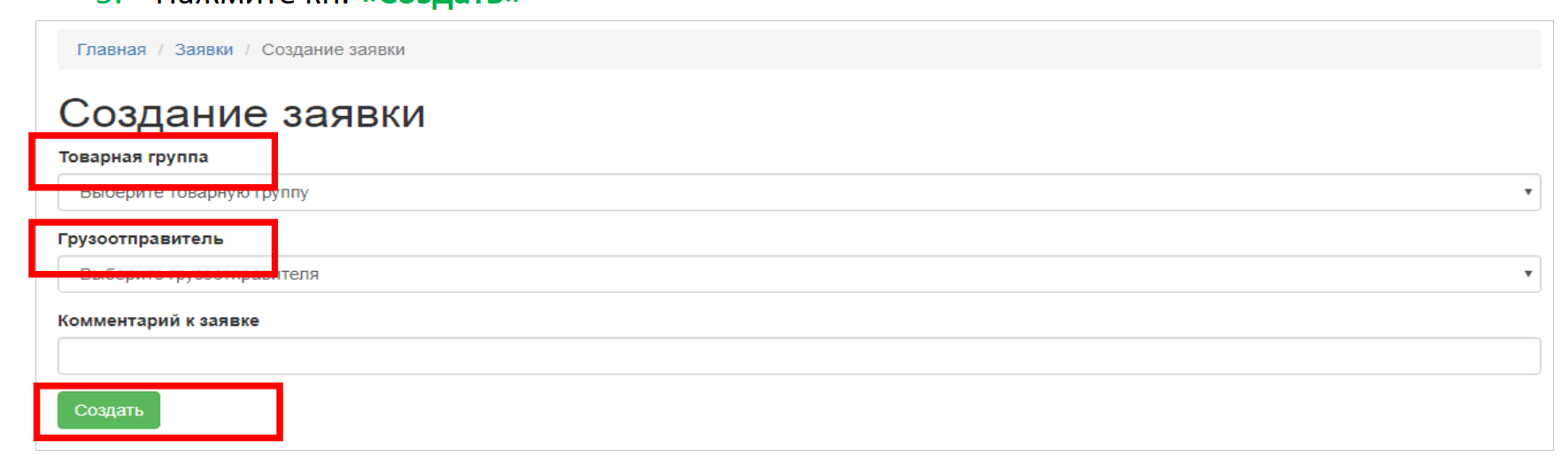The width and height of the screenshot is (1568, 464).
Task: Click the slash separator after Главная
Action: (x=160, y=50)
